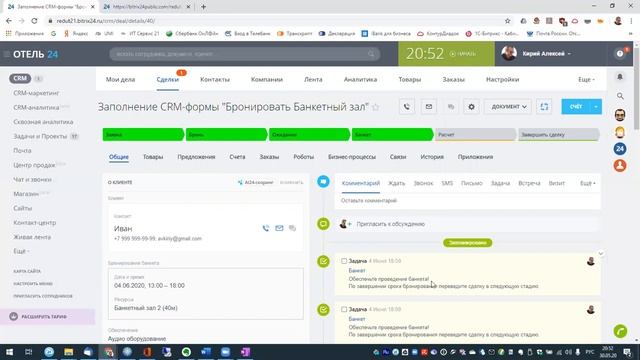Toggle the hamburger menu beside ОТЕЛЬ 24
The image size is (640, 360).
coord(7,54)
